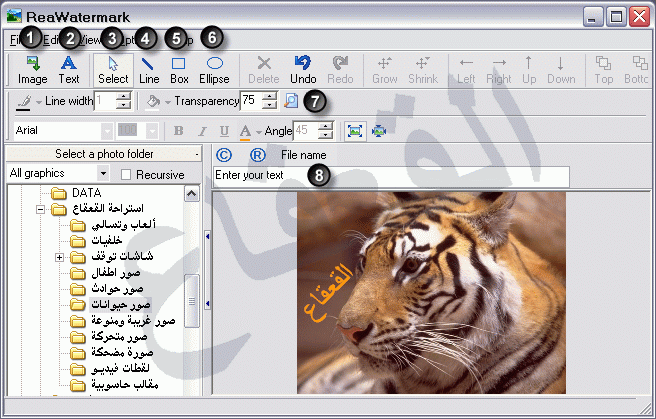This screenshot has height=419, width=656.
Task: Click the fill bucket color icon
Action: (x=153, y=101)
